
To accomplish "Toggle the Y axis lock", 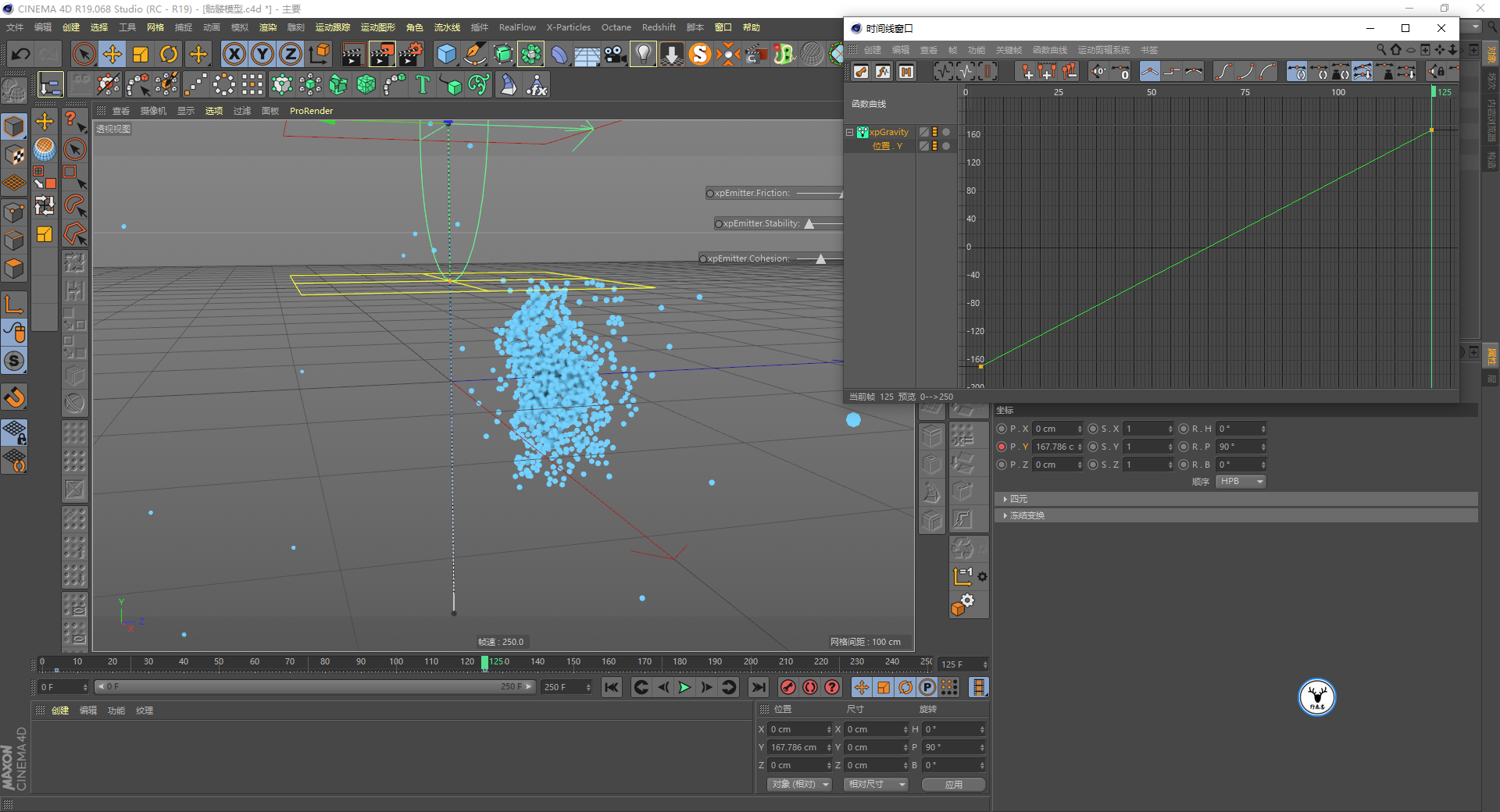I will (x=262, y=54).
